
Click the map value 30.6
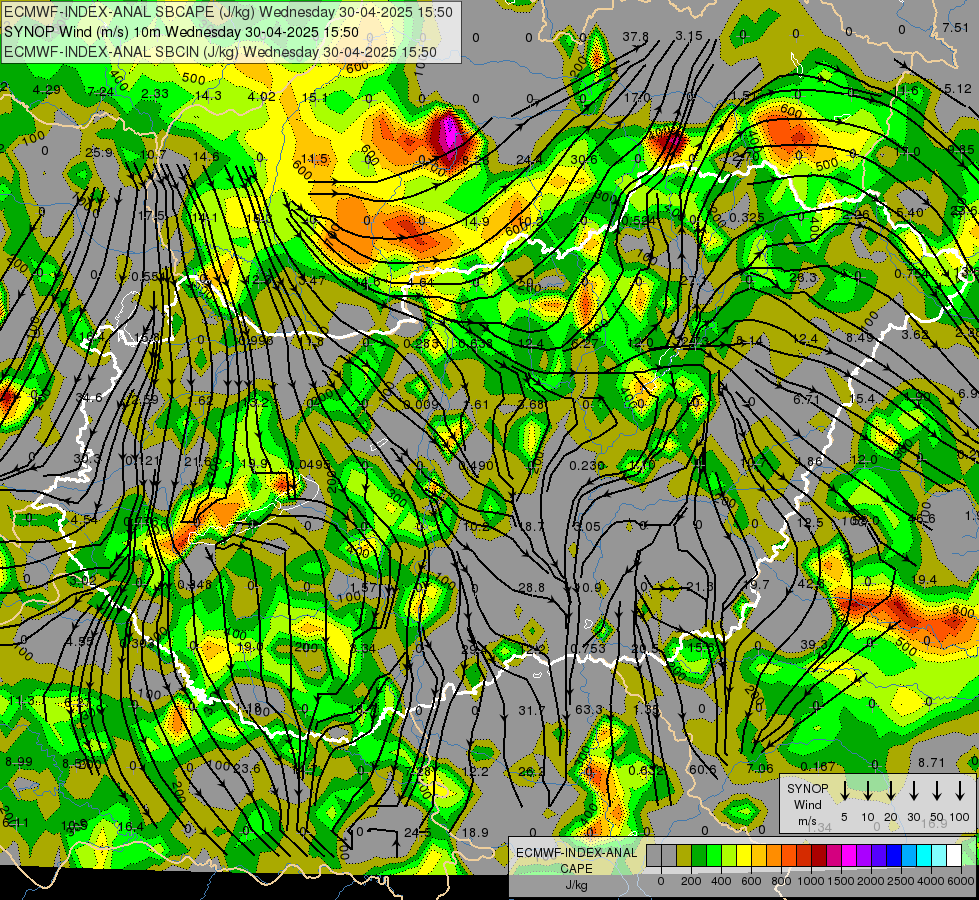(x=583, y=160)
